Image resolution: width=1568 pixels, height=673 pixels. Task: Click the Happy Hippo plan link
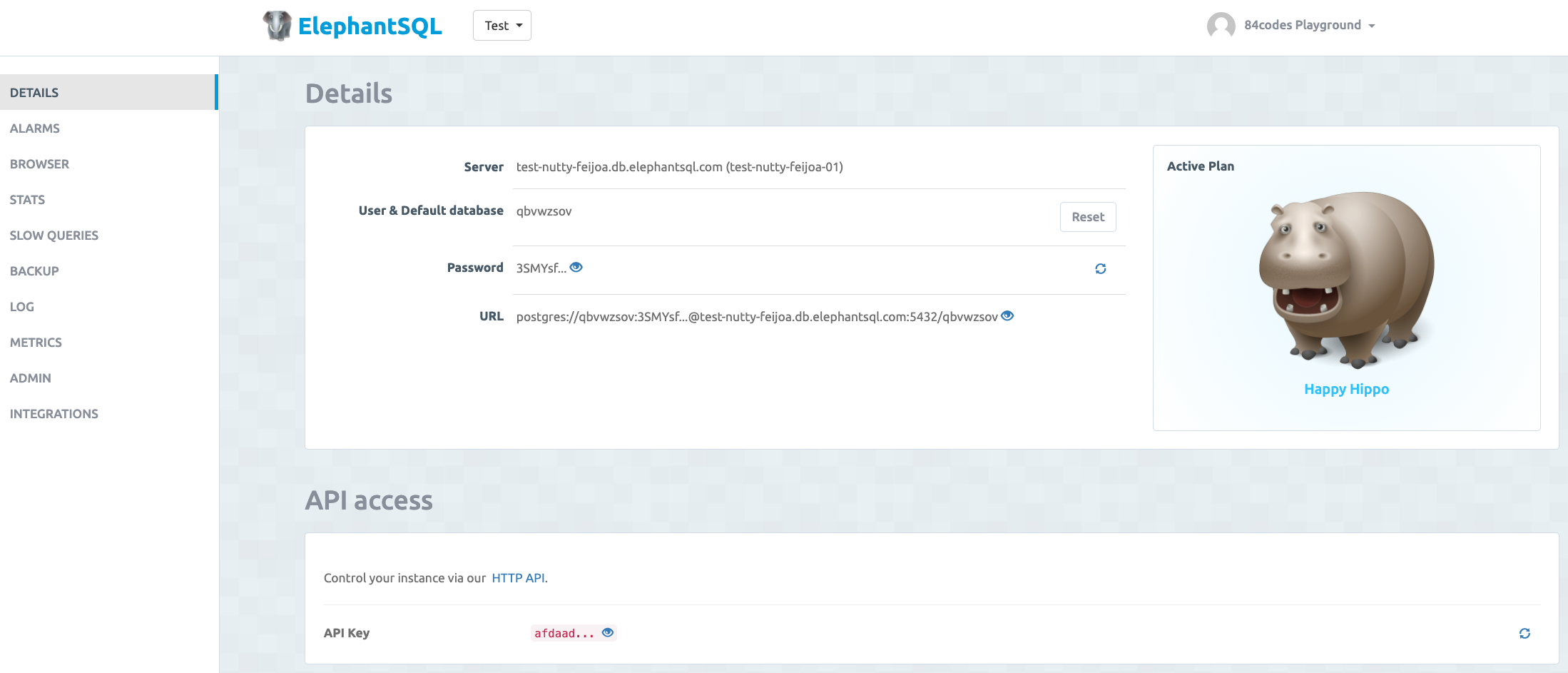pyautogui.click(x=1346, y=390)
